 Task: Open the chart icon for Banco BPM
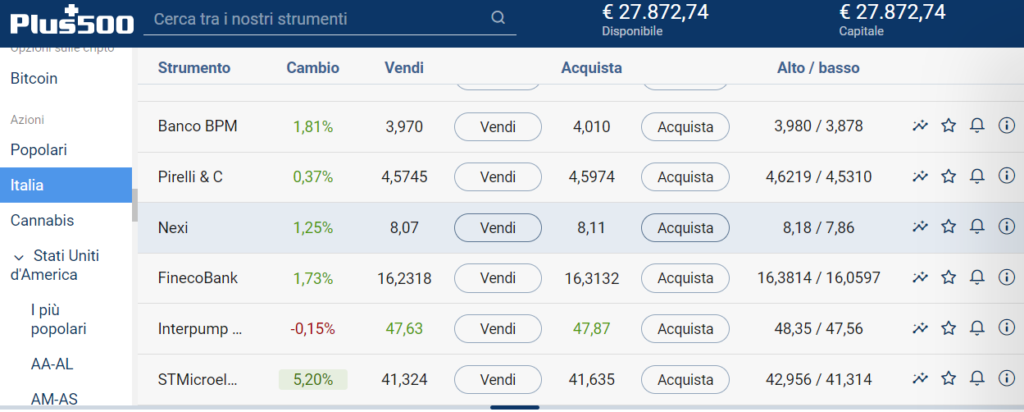coord(920,125)
